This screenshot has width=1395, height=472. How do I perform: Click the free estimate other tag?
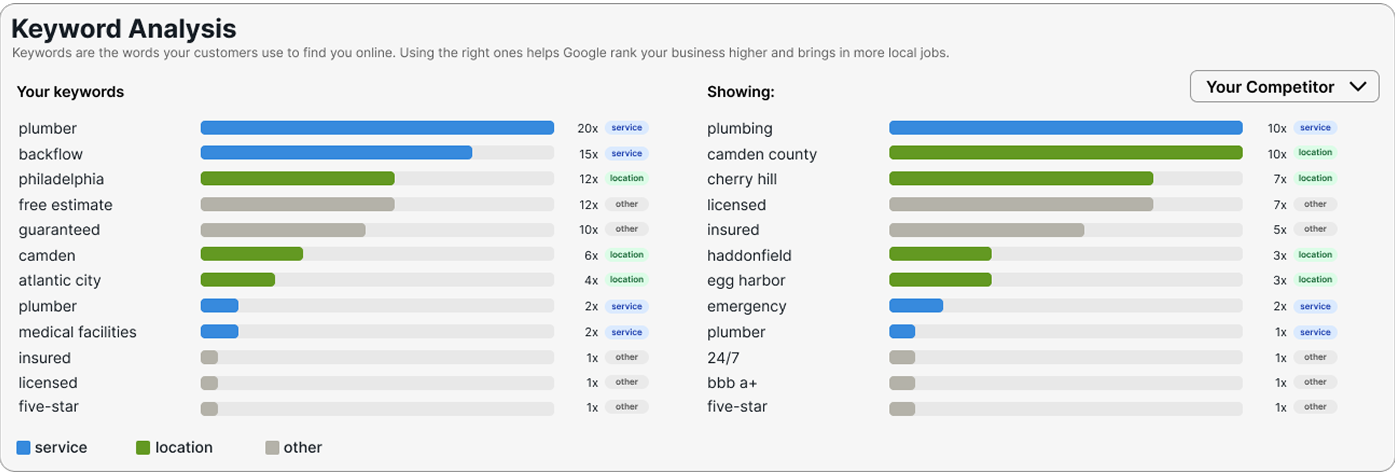pos(626,204)
